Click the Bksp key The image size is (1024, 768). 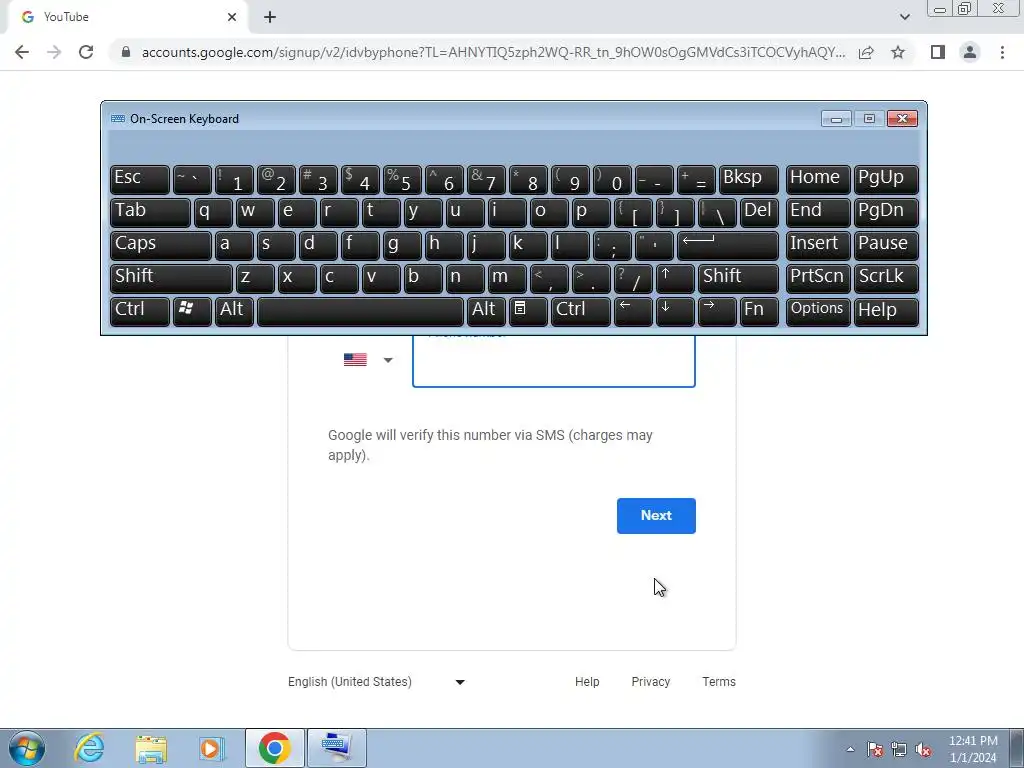coord(748,179)
